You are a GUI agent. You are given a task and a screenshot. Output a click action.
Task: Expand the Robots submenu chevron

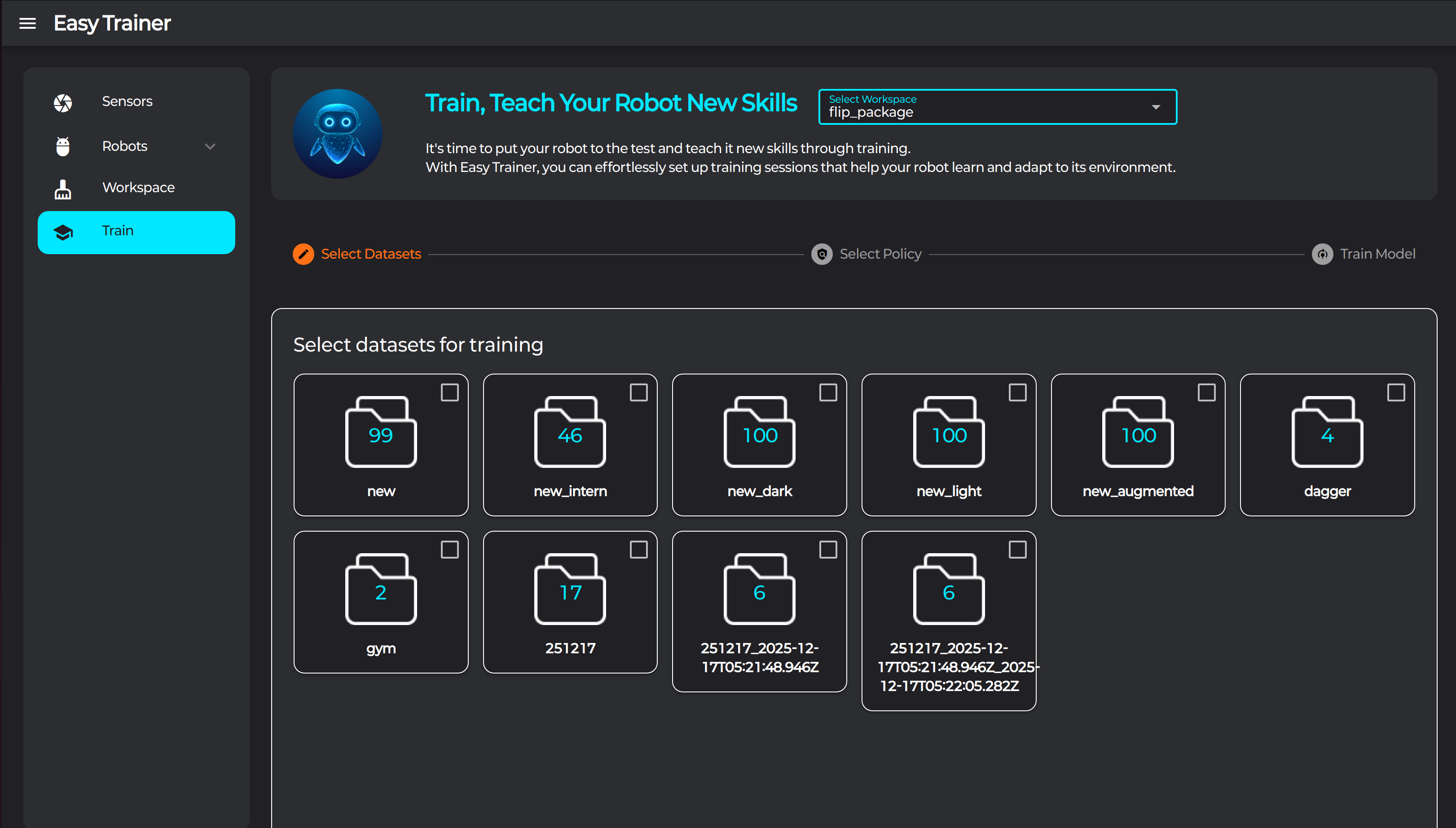pyautogui.click(x=211, y=146)
